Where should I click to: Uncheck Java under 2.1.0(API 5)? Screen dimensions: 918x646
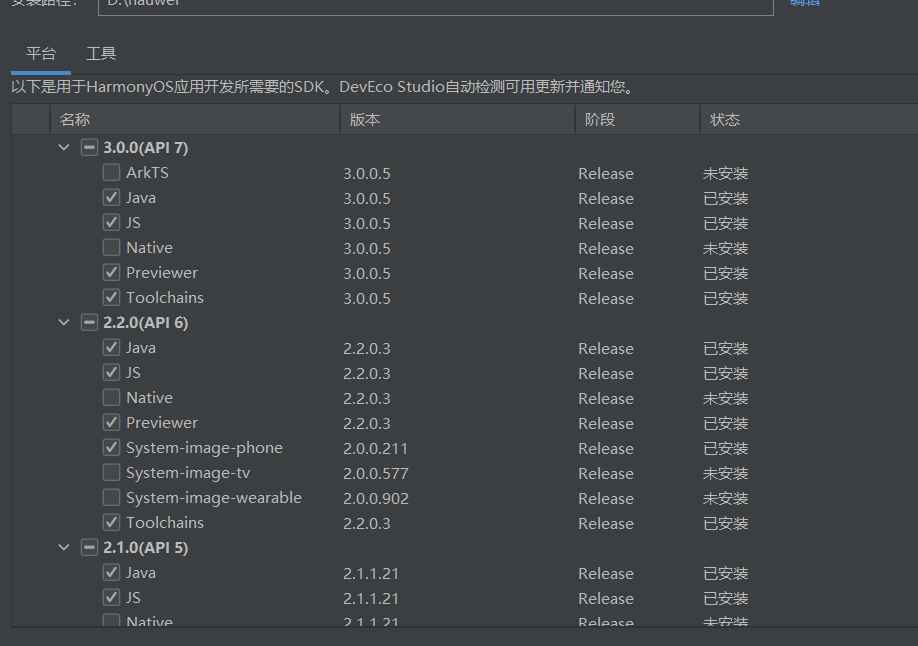111,572
